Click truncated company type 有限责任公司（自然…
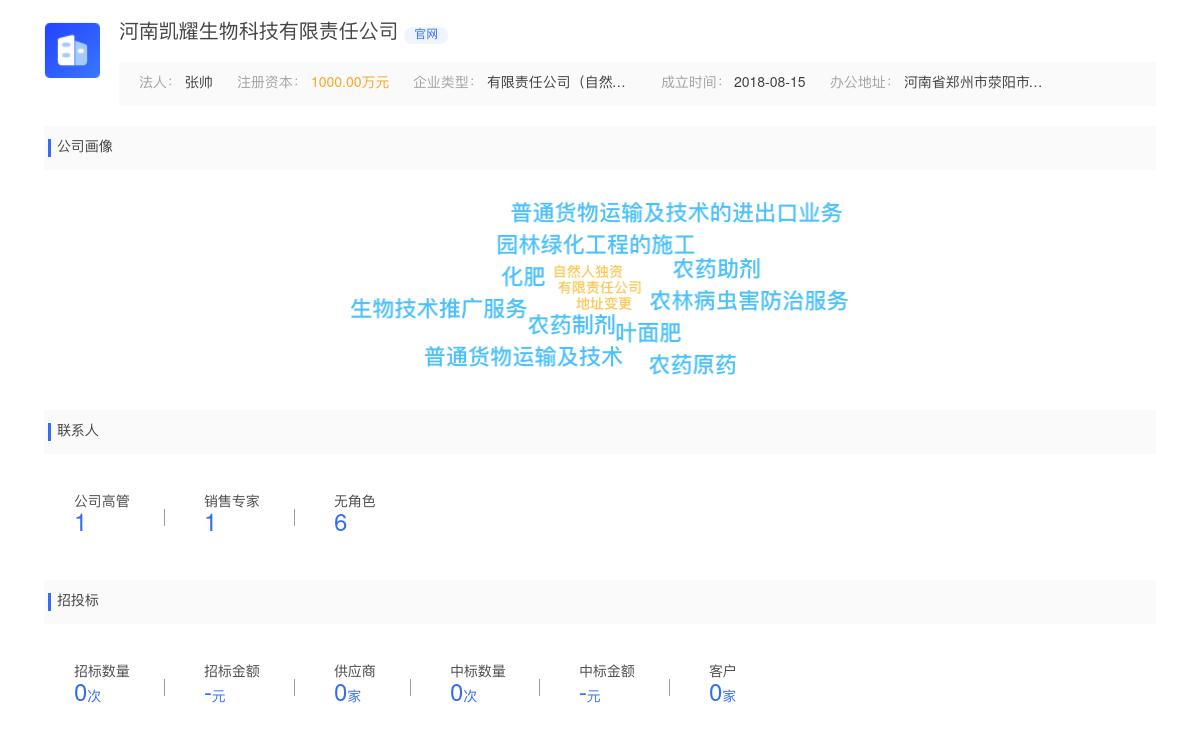The height and width of the screenshot is (752, 1200). pyautogui.click(x=557, y=83)
